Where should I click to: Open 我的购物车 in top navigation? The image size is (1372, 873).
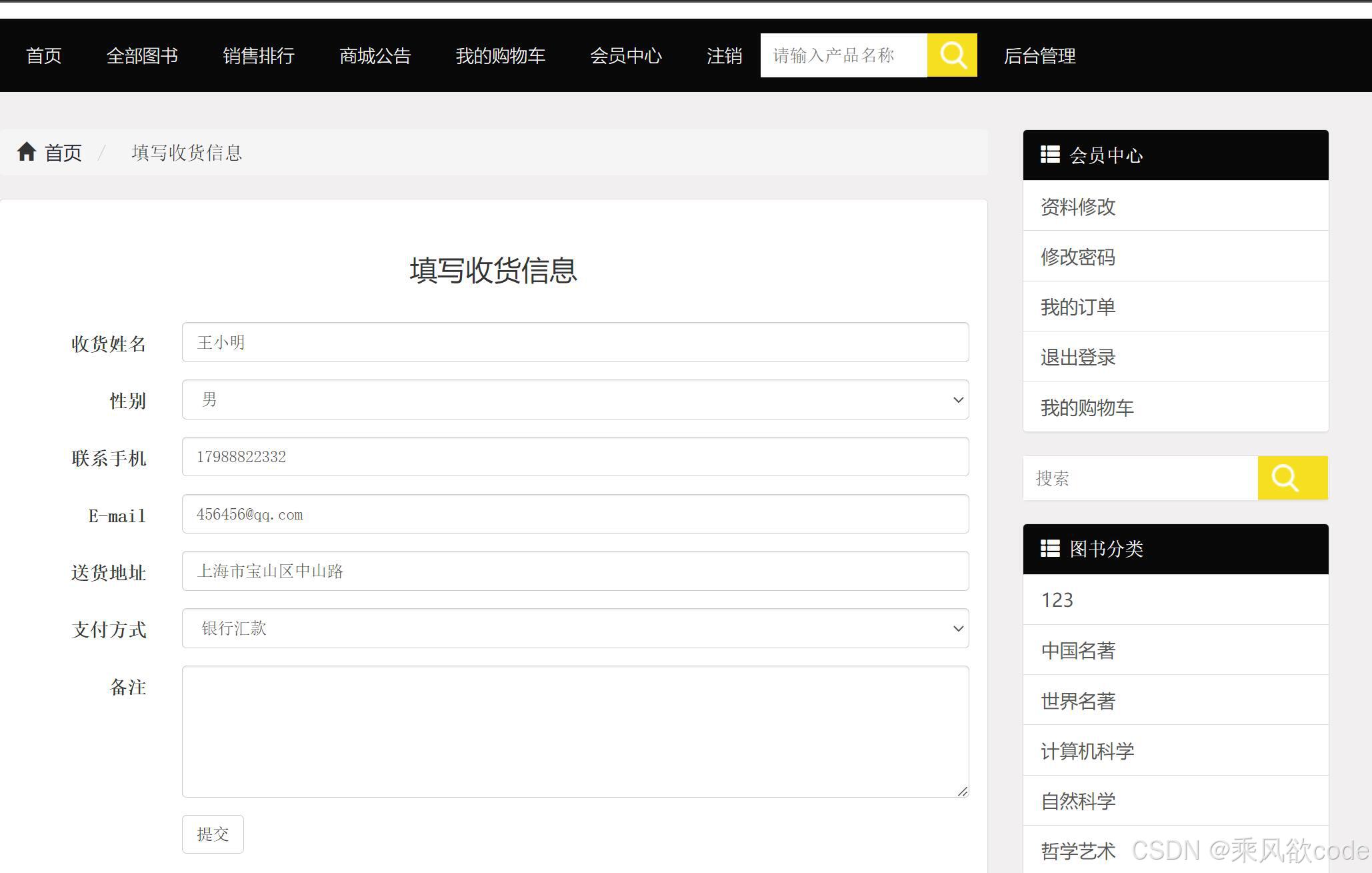[x=500, y=56]
